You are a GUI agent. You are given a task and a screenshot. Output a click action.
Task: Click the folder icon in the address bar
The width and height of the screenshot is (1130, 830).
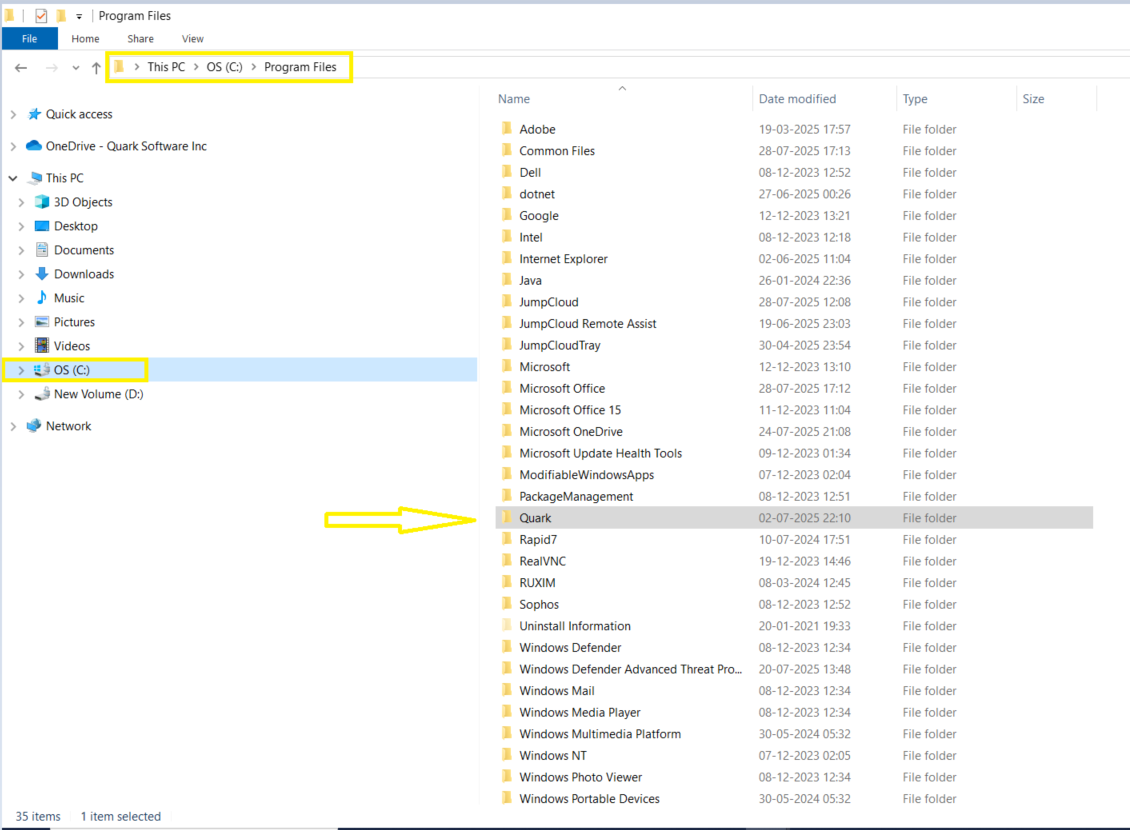point(120,66)
